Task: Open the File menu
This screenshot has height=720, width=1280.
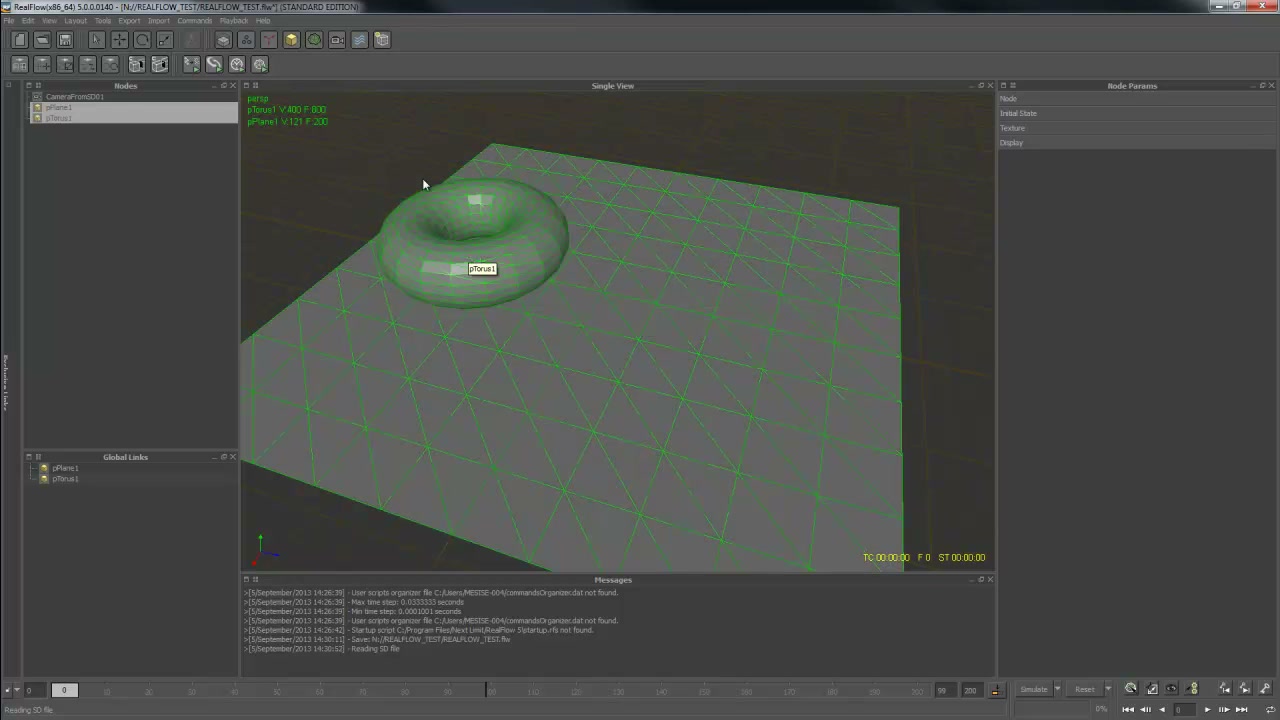Action: 9,21
